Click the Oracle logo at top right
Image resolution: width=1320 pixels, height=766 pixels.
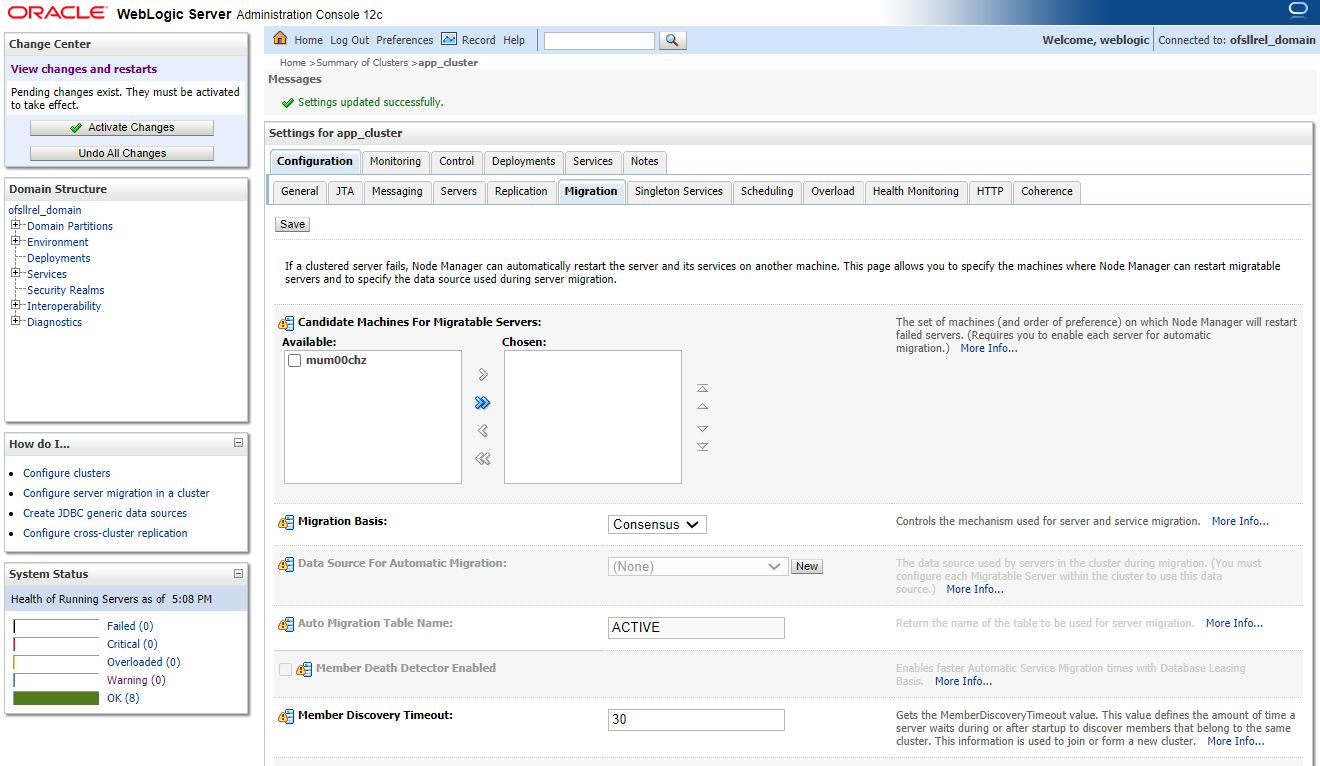1297,10
